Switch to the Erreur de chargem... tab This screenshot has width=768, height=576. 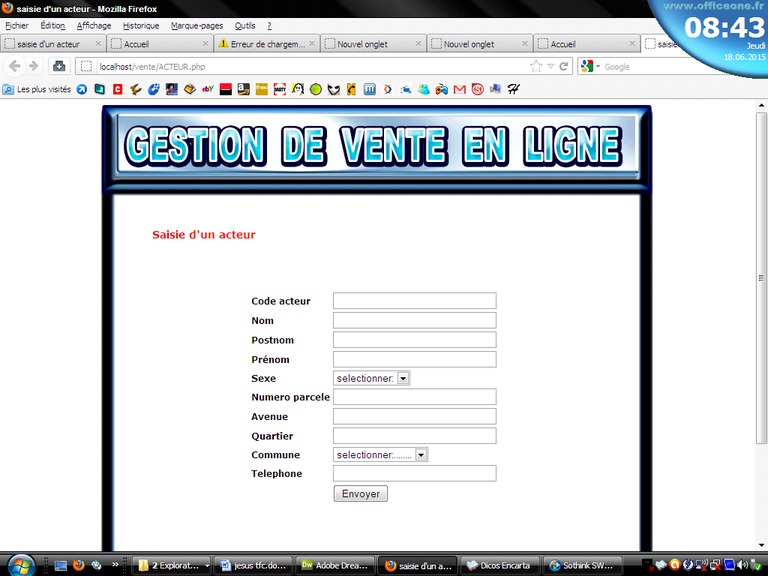click(x=266, y=44)
